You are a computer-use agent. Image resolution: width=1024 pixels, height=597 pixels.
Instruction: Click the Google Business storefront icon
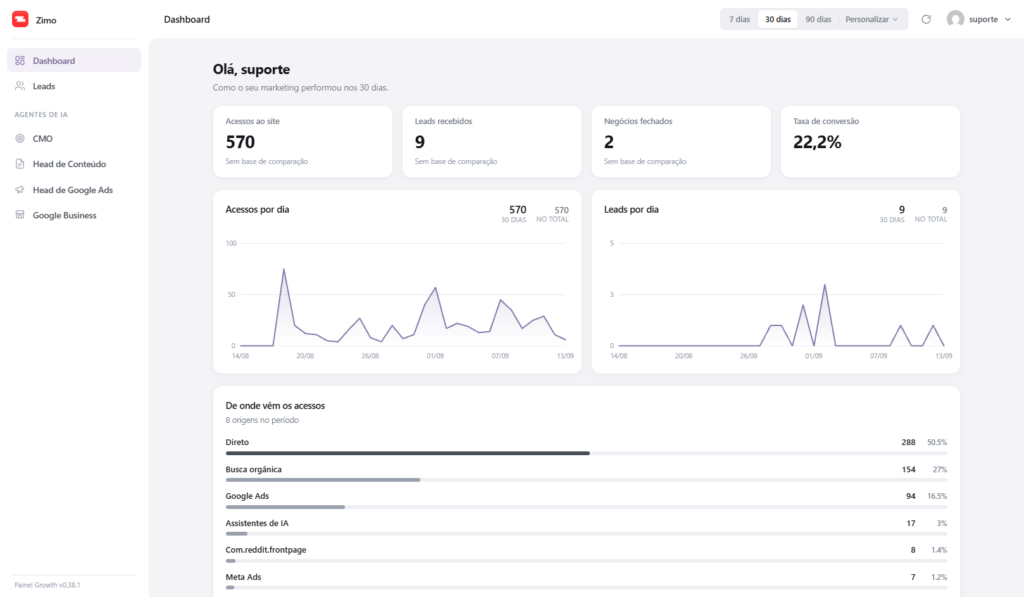(20, 215)
